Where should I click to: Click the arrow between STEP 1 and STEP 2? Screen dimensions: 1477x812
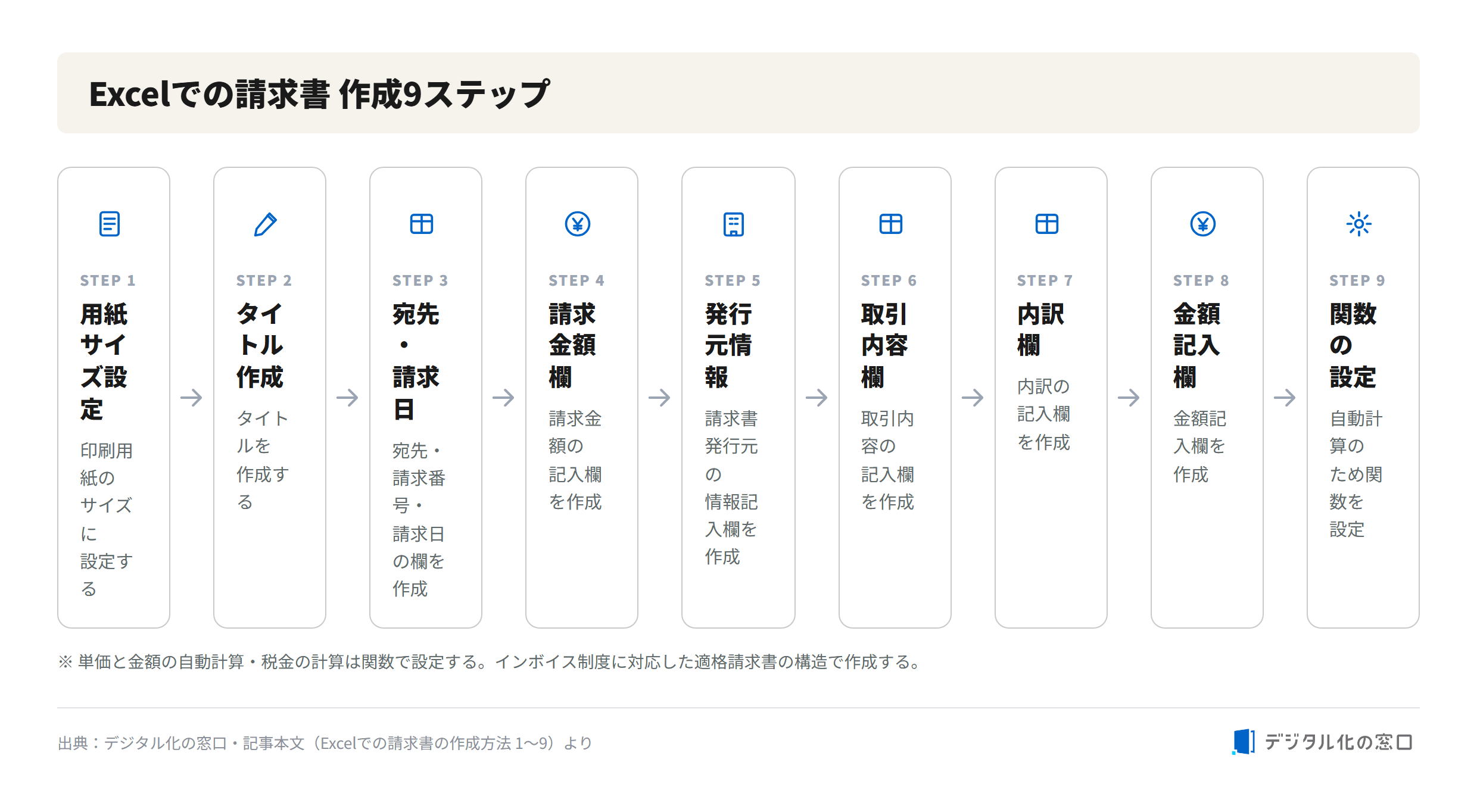coord(191,397)
